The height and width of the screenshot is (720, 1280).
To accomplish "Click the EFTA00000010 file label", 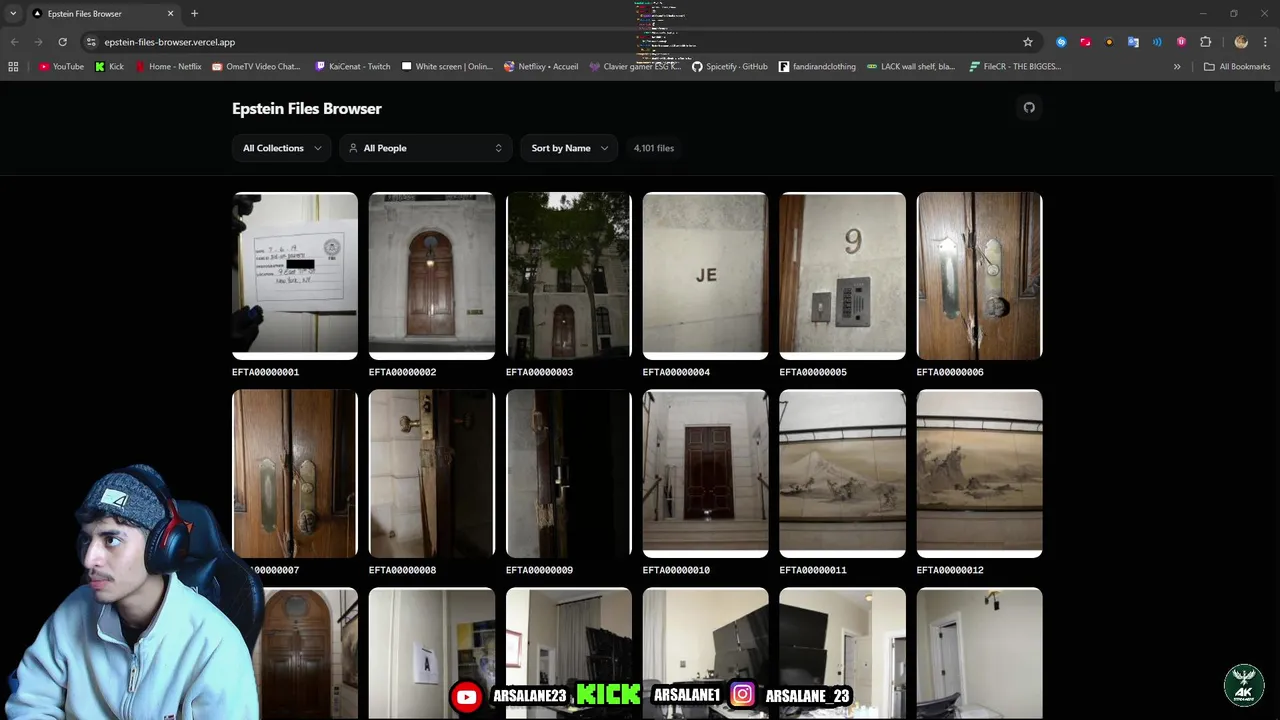I will point(676,570).
